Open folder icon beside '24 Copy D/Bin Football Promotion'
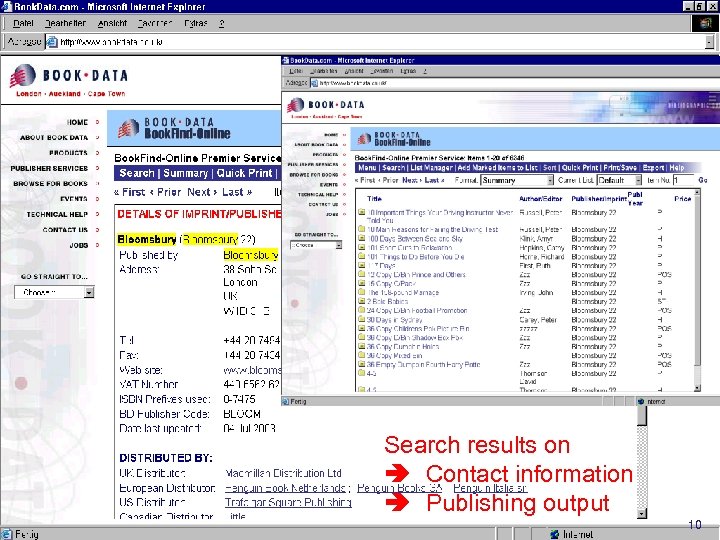 (x=361, y=310)
